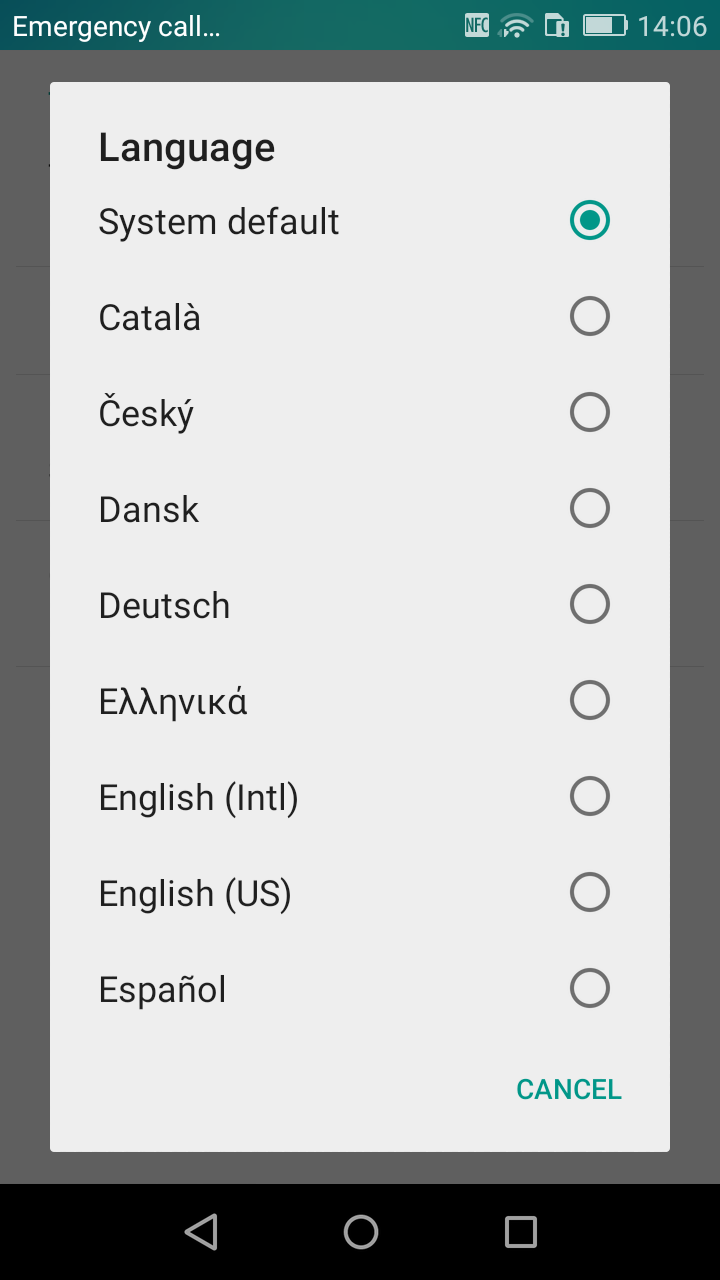
Task: Open Recent apps square icon
Action: pos(520,1232)
